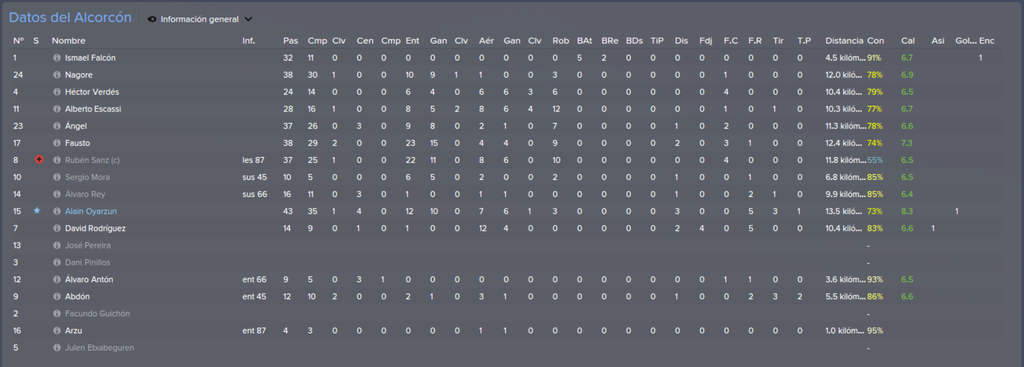Sort the table by Distancia column

click(x=844, y=40)
